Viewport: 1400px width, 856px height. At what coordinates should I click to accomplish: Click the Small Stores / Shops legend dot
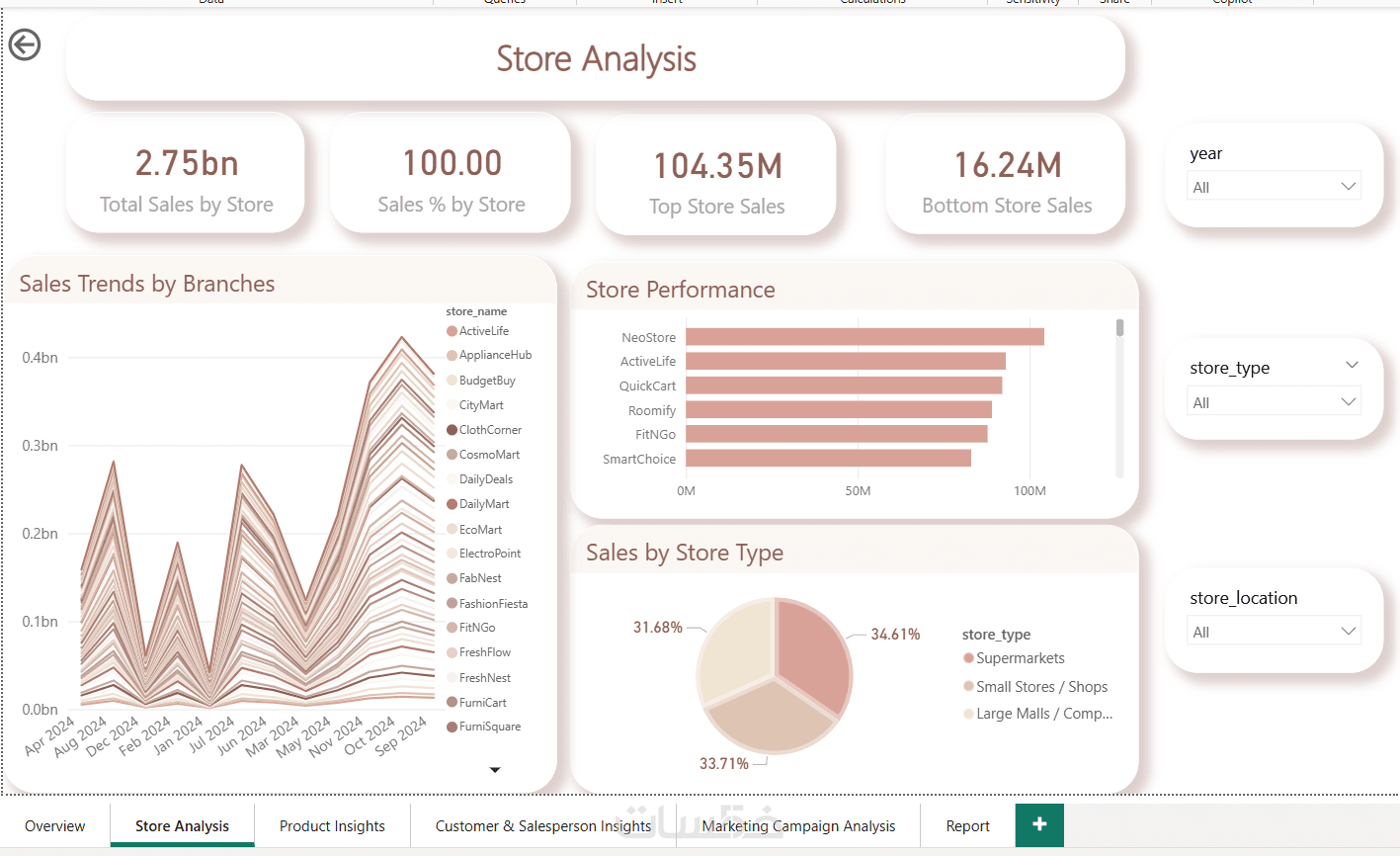point(968,686)
